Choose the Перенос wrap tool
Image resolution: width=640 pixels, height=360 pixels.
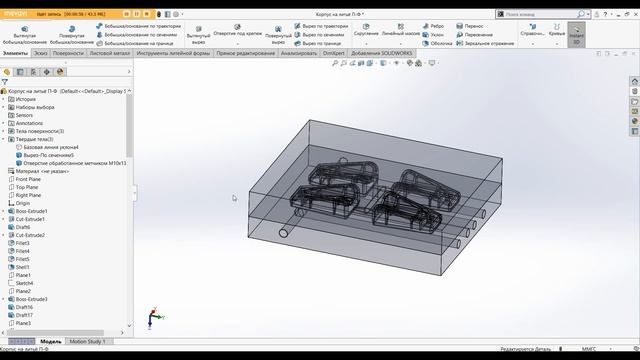coord(470,26)
